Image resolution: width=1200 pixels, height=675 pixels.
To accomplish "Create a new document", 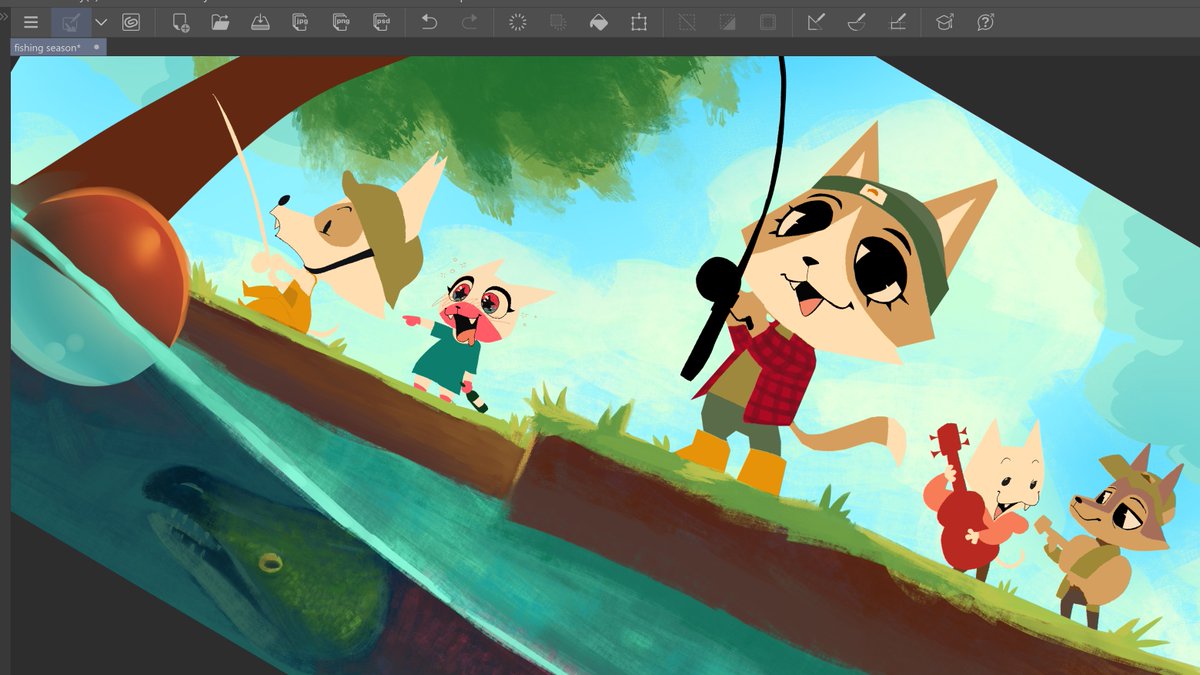I will [183, 20].
